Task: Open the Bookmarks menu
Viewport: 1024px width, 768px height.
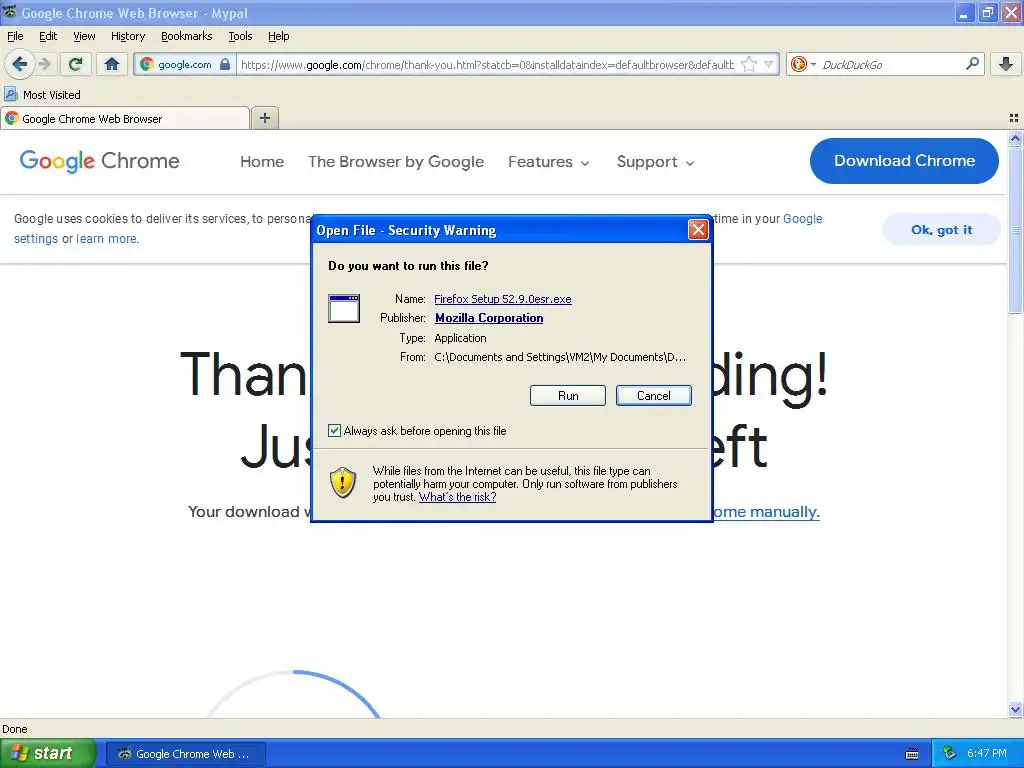Action: point(186,36)
